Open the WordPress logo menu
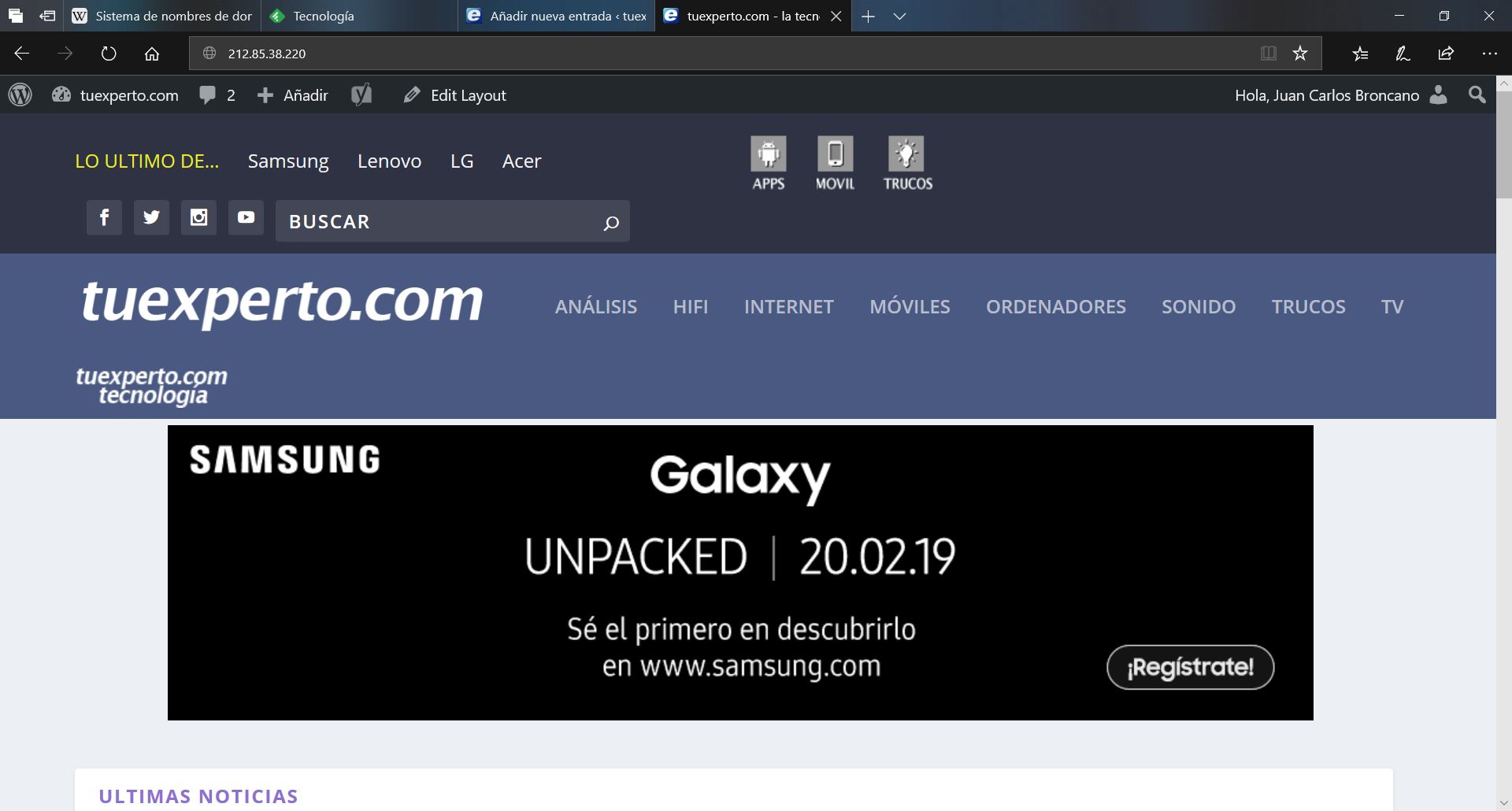1512x811 pixels. 20,95
